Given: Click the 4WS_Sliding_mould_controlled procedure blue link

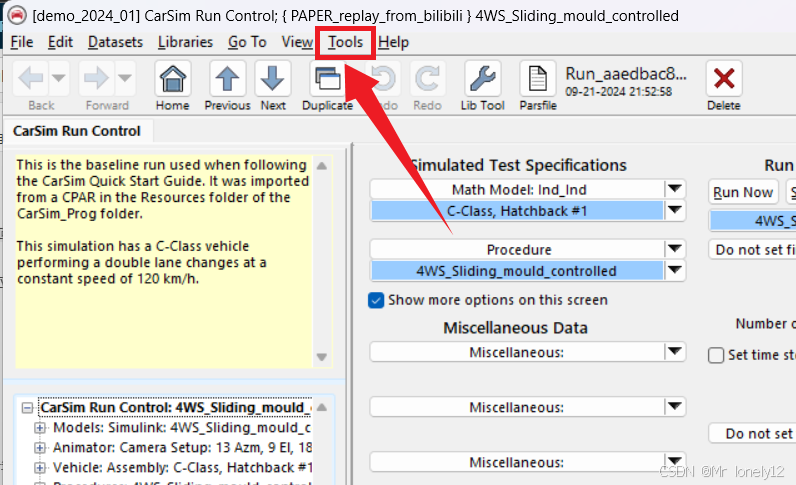Looking at the screenshot, I should pyautogui.click(x=517, y=271).
